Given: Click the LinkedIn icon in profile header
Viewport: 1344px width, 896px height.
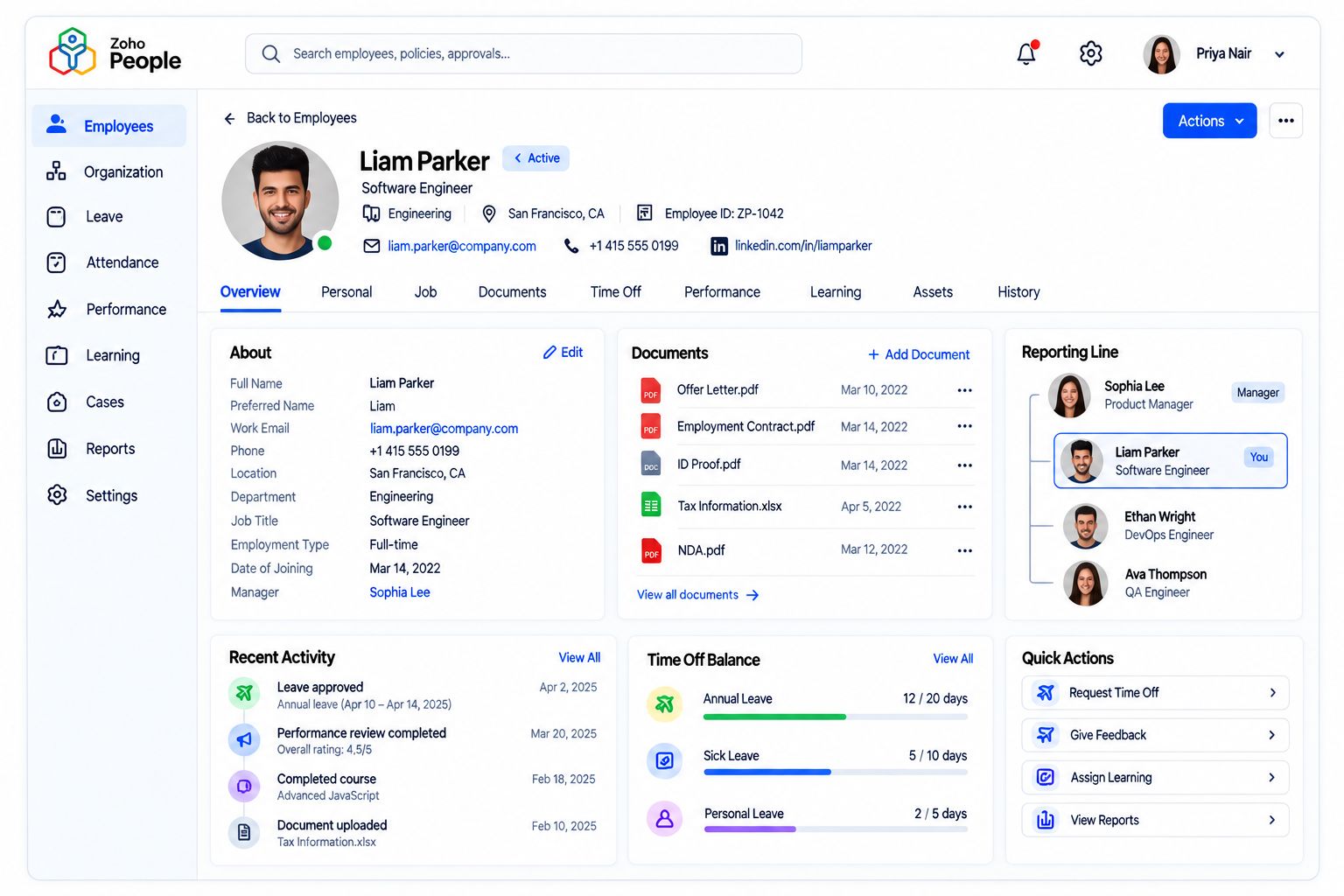Looking at the screenshot, I should point(718,246).
